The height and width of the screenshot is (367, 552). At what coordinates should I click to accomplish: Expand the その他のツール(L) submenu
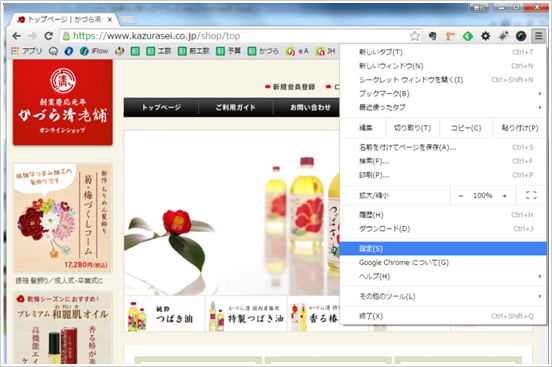(443, 297)
